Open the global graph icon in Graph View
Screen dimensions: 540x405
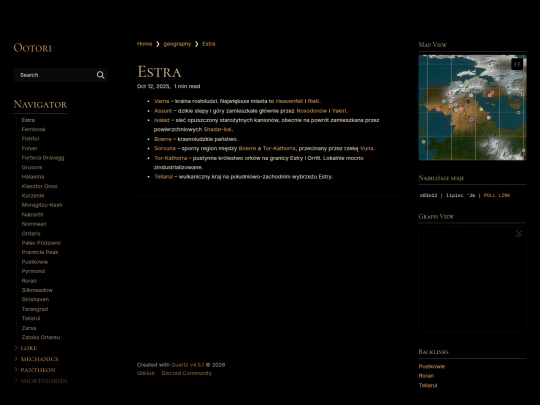(519, 233)
